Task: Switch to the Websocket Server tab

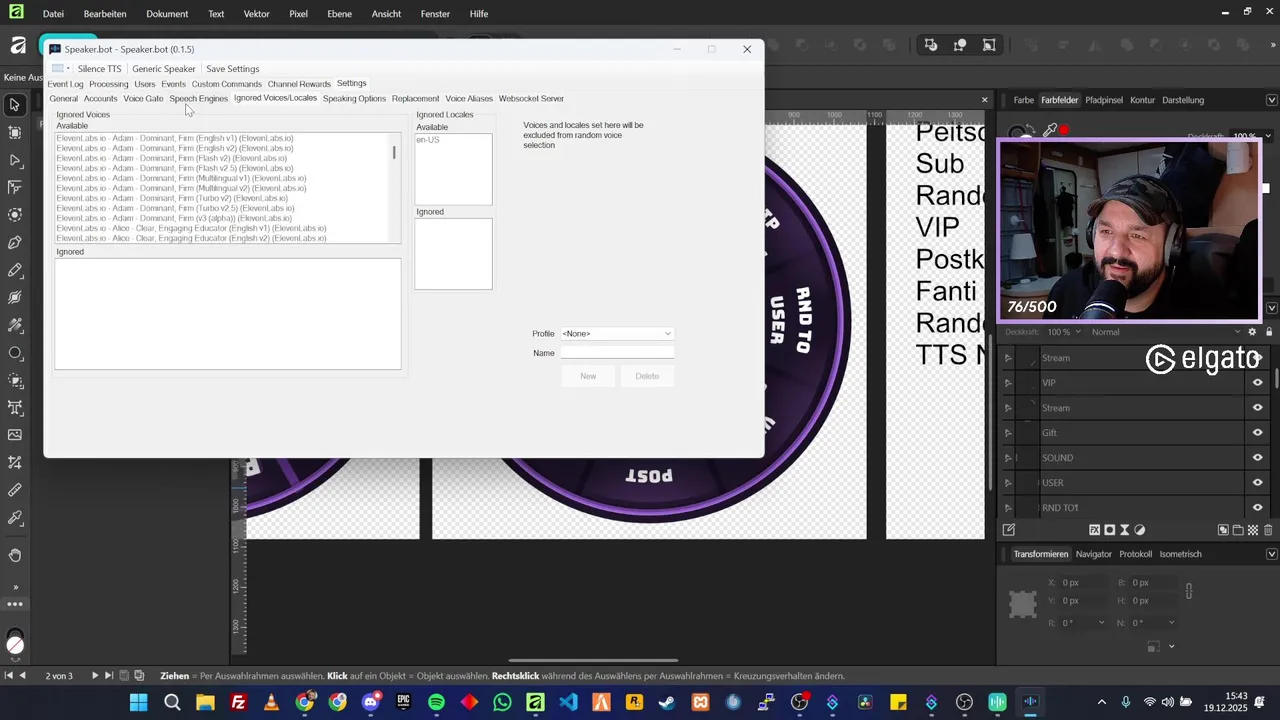Action: click(531, 99)
